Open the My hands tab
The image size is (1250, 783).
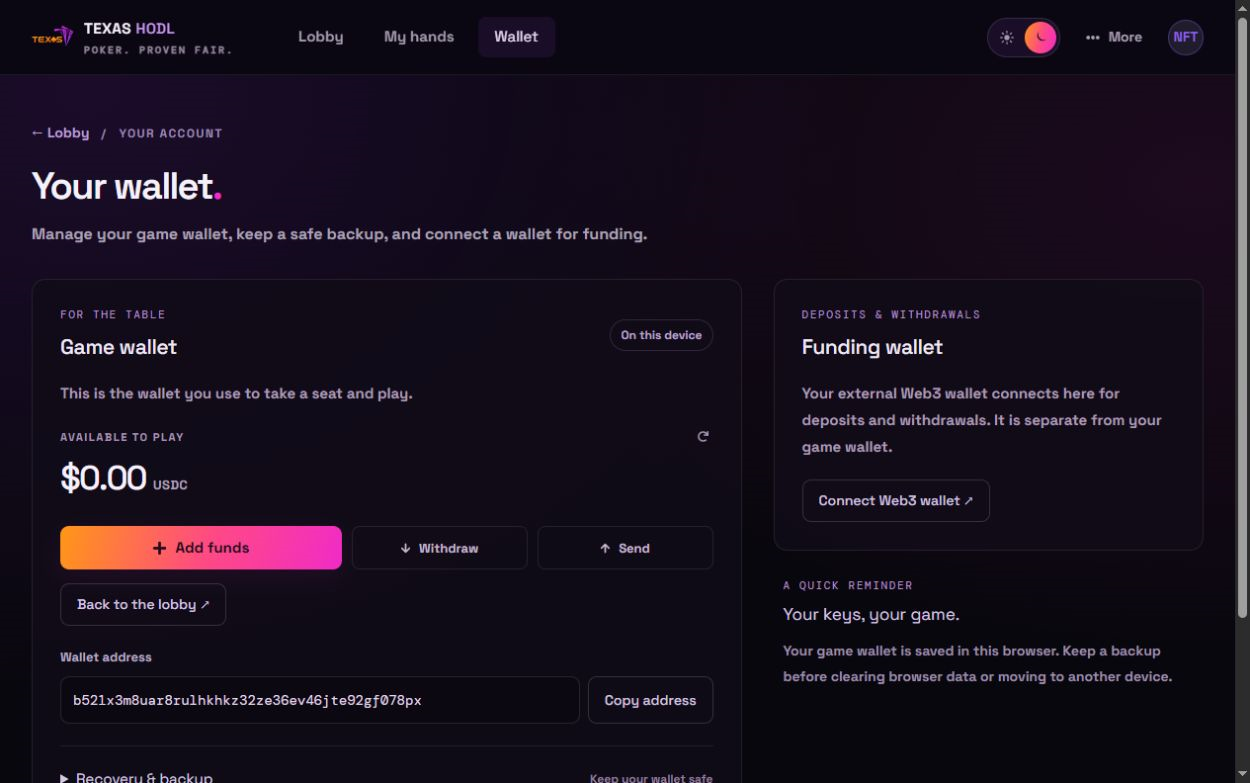click(419, 37)
